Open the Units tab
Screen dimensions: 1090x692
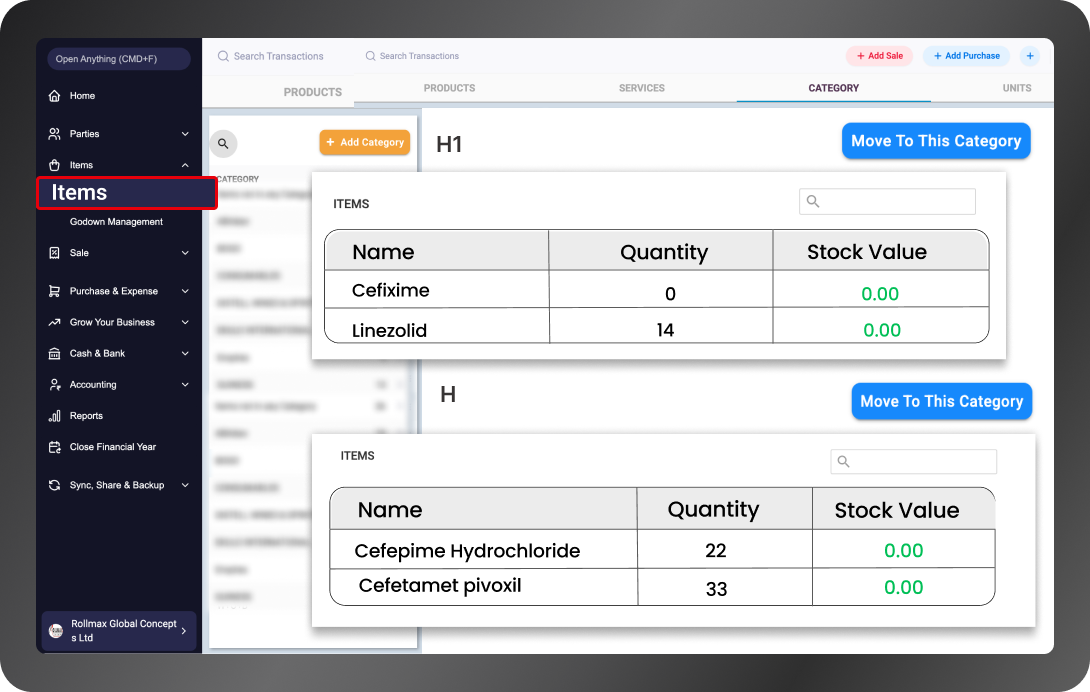tap(1017, 88)
